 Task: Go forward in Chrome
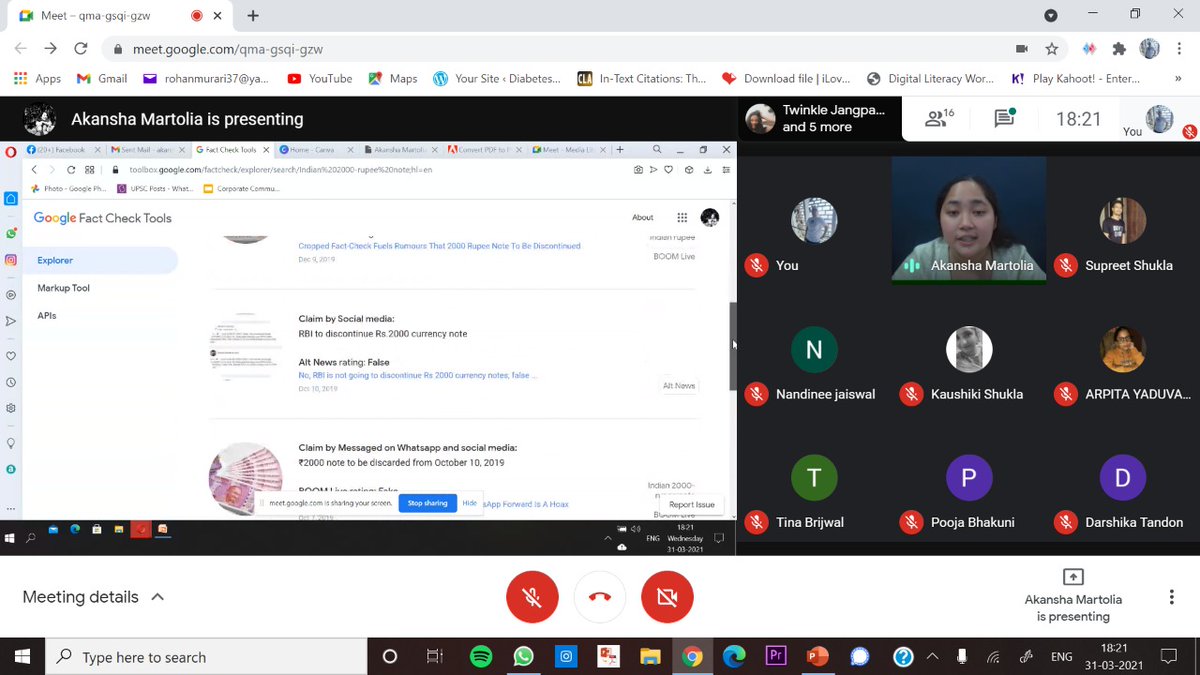click(x=51, y=48)
